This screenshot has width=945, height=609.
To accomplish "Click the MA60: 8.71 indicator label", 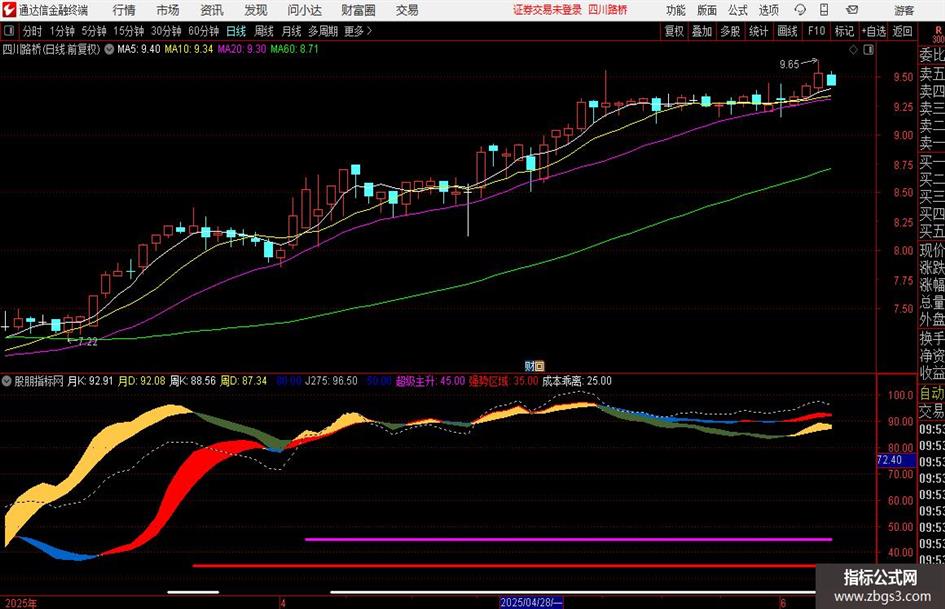I will click(294, 49).
